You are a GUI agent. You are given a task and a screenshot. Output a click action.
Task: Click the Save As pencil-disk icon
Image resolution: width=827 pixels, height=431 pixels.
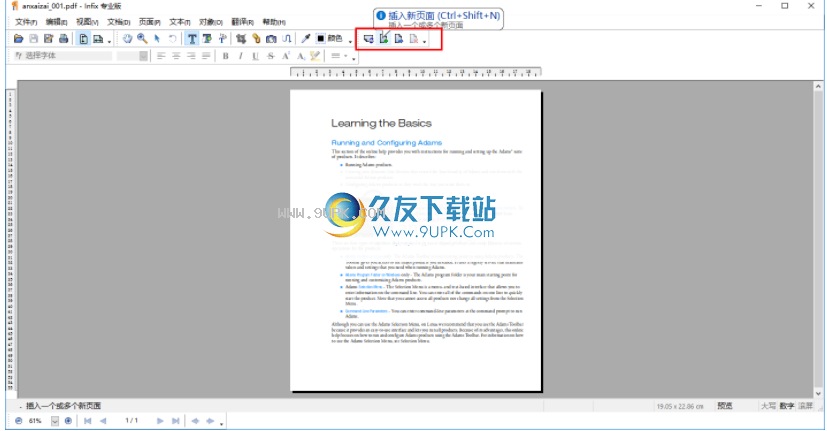click(x=49, y=39)
